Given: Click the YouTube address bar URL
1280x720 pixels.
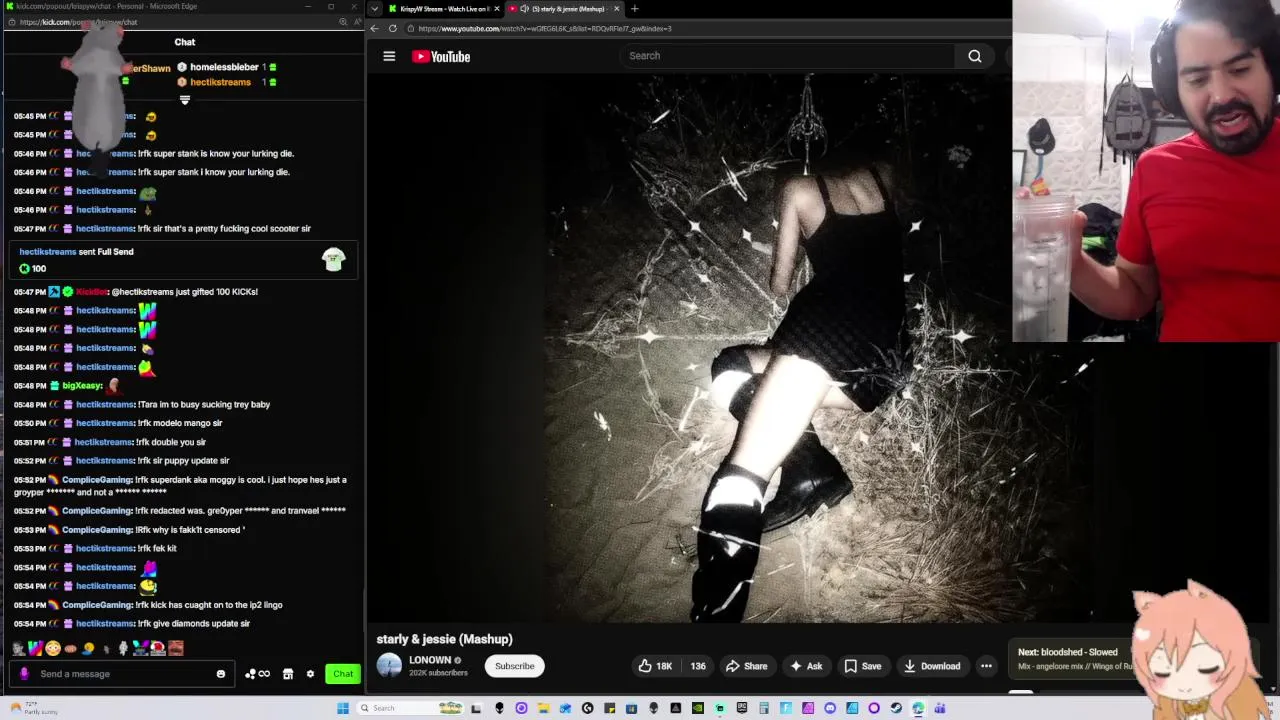Looking at the screenshot, I should point(545,28).
